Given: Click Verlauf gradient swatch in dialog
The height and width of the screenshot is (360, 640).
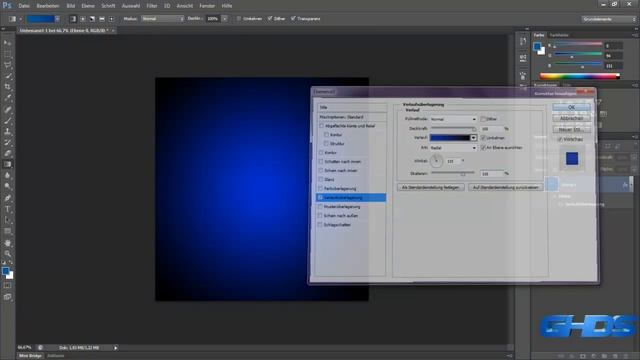Looking at the screenshot, I should coord(450,138).
